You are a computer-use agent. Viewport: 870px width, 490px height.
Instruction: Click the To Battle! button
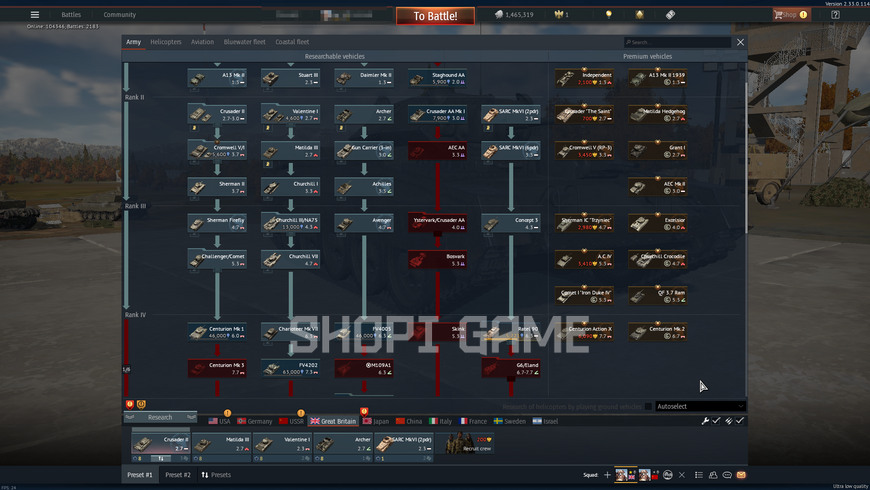click(435, 16)
